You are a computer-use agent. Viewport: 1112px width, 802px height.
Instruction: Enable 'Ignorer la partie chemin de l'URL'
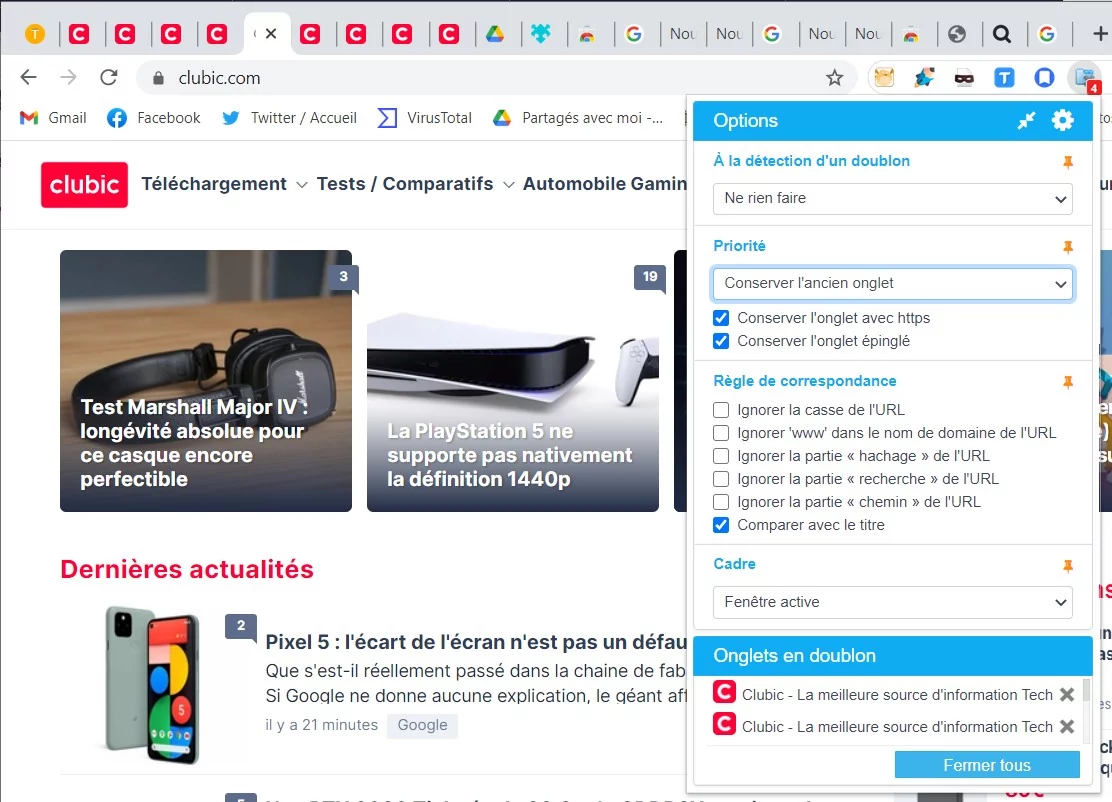click(x=721, y=502)
